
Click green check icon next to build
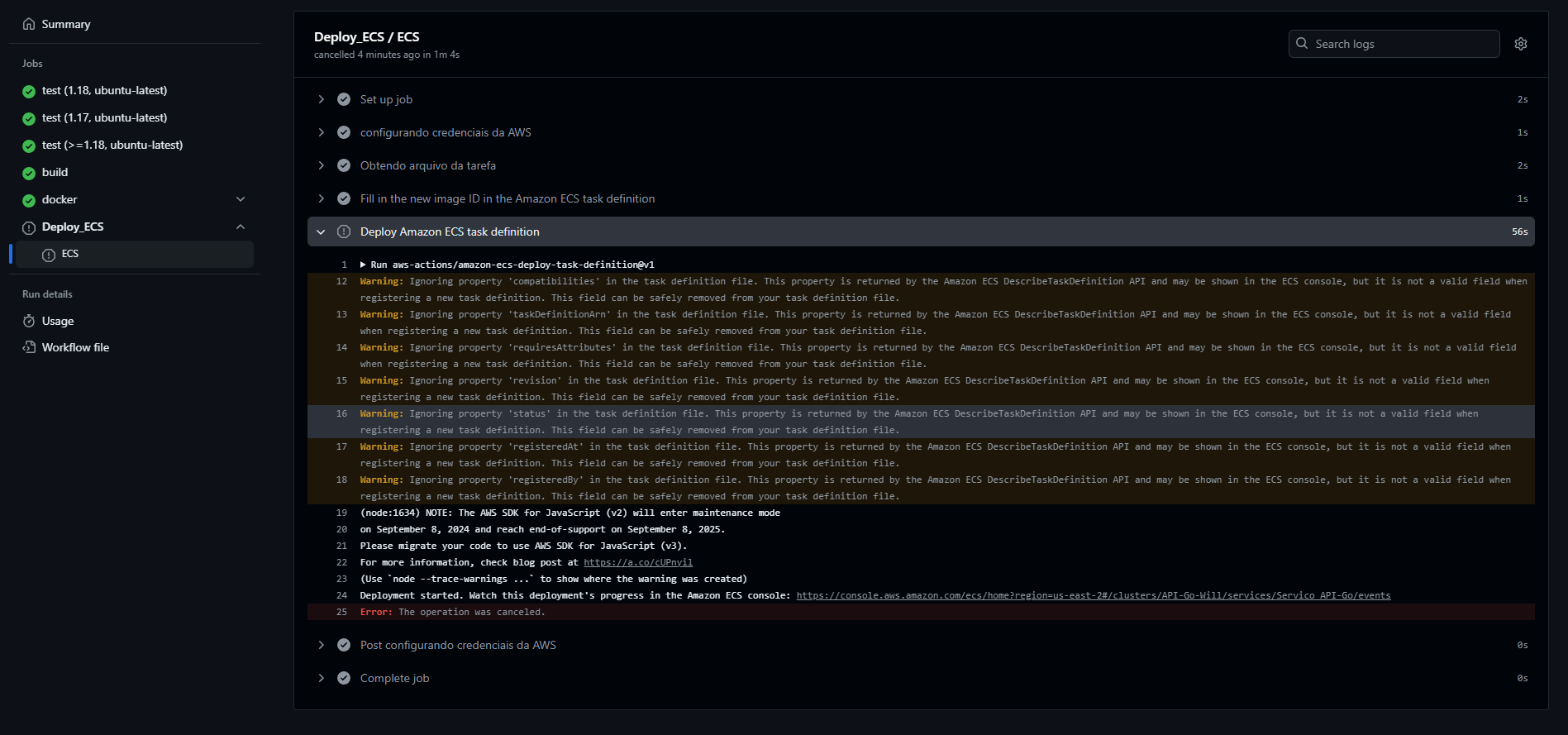pos(29,173)
